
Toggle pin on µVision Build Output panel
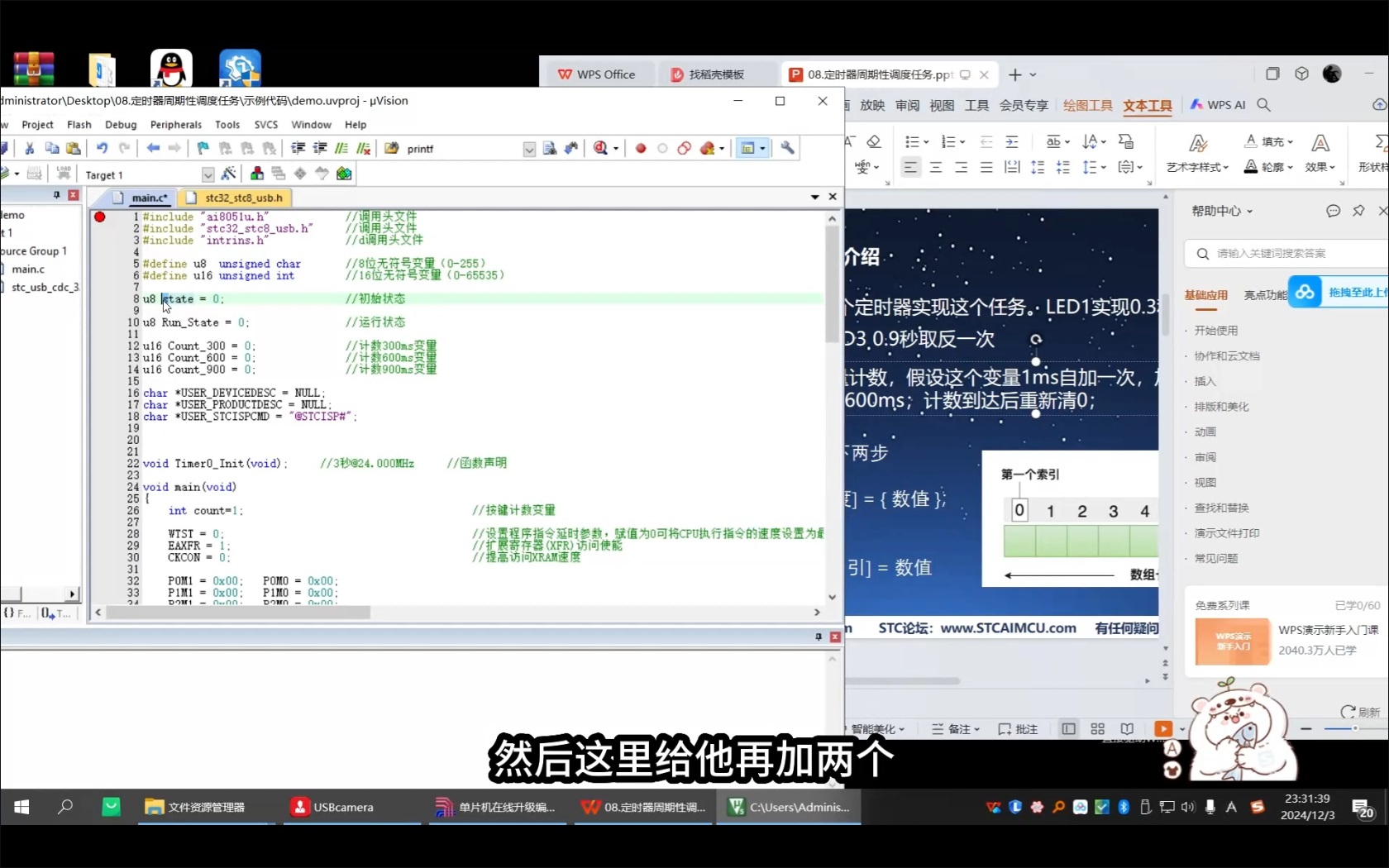[819, 637]
